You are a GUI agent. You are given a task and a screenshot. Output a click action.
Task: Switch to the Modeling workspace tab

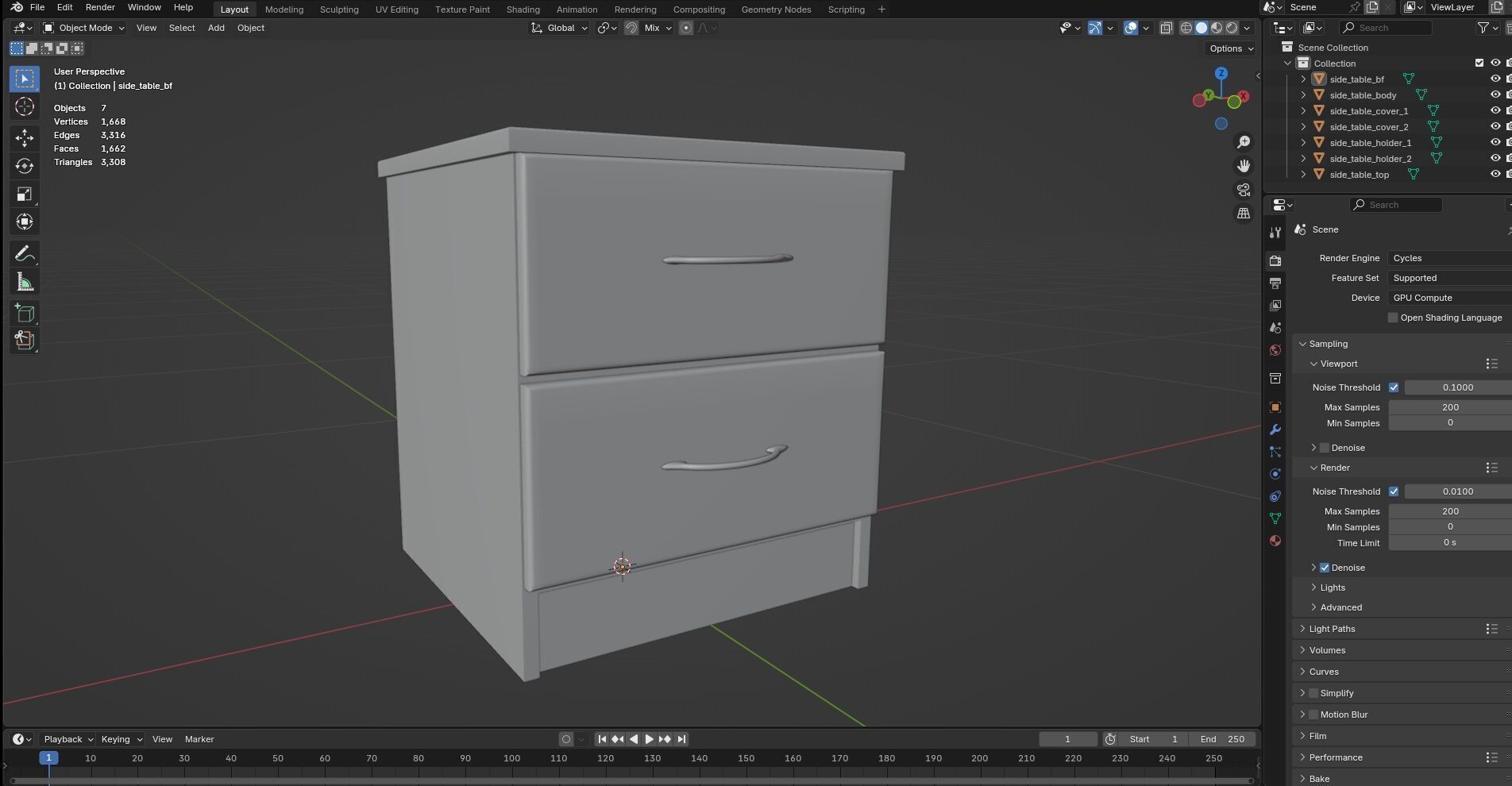(284, 10)
